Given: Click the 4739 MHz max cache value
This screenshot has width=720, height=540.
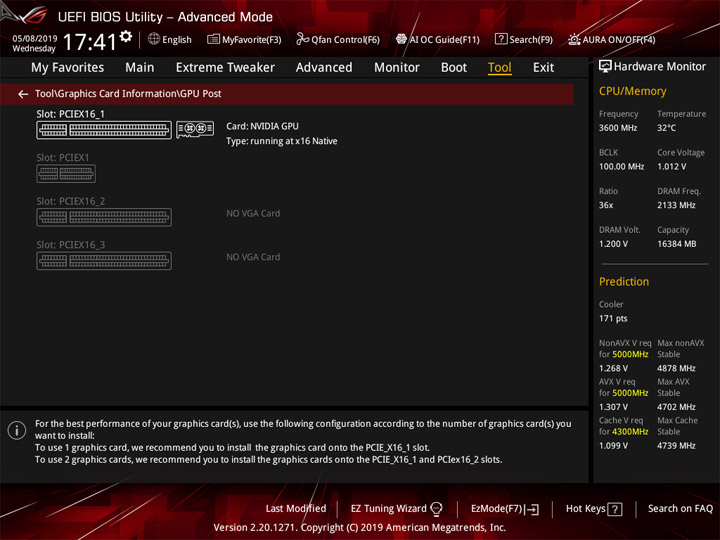Looking at the screenshot, I should tap(676, 445).
